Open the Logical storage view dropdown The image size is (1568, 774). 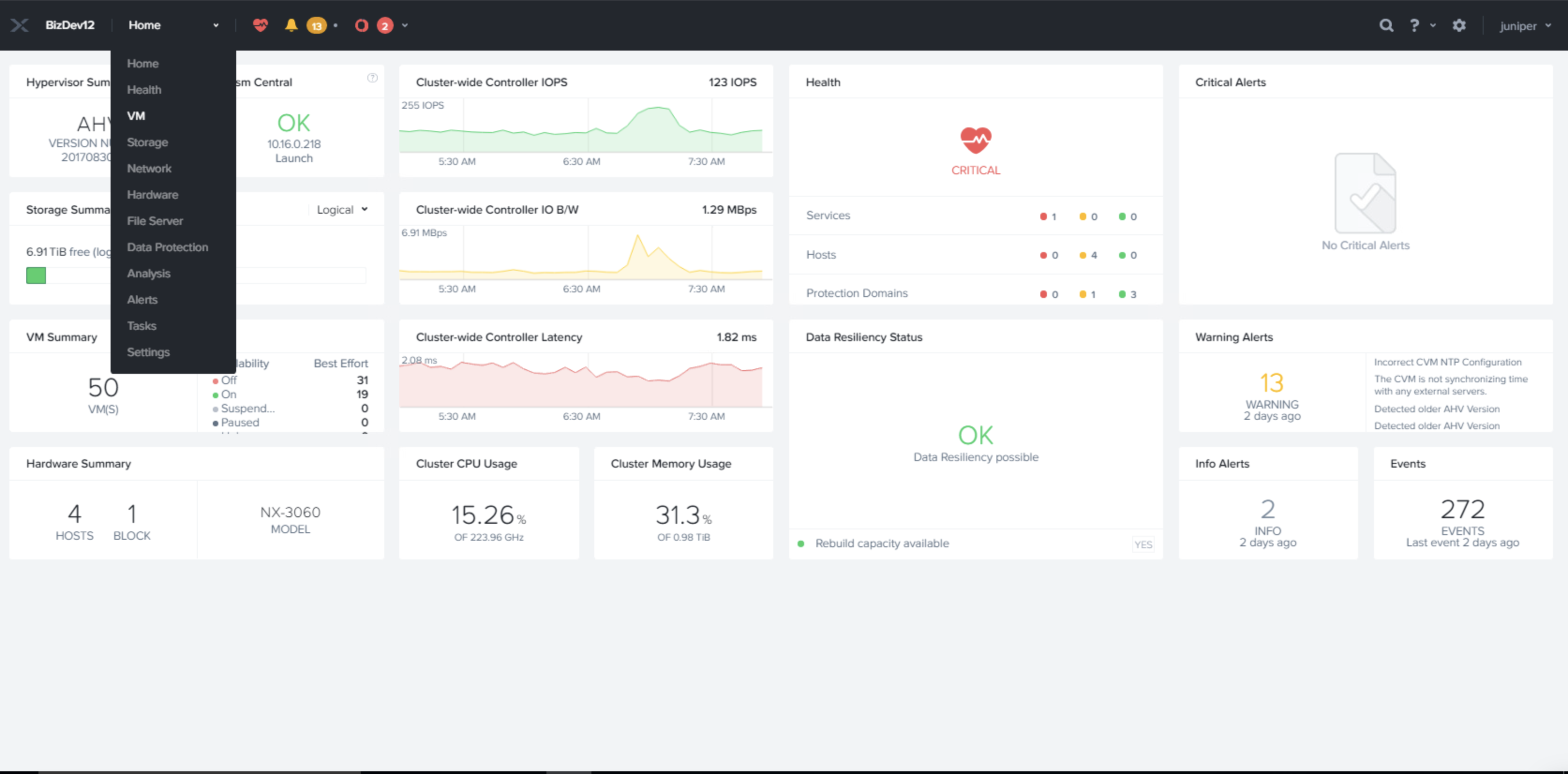click(x=342, y=209)
